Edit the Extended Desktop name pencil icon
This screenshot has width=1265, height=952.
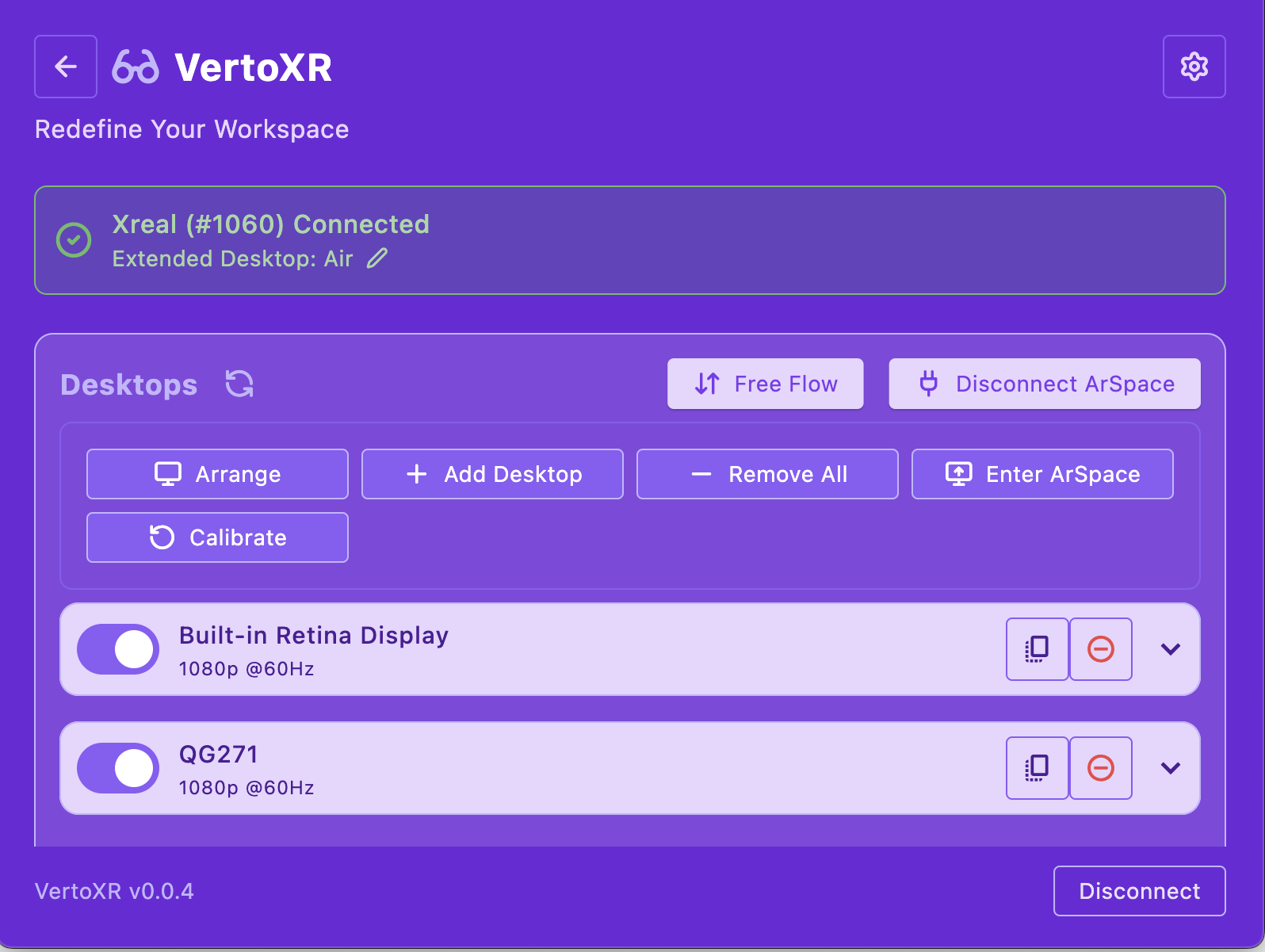coord(377,258)
